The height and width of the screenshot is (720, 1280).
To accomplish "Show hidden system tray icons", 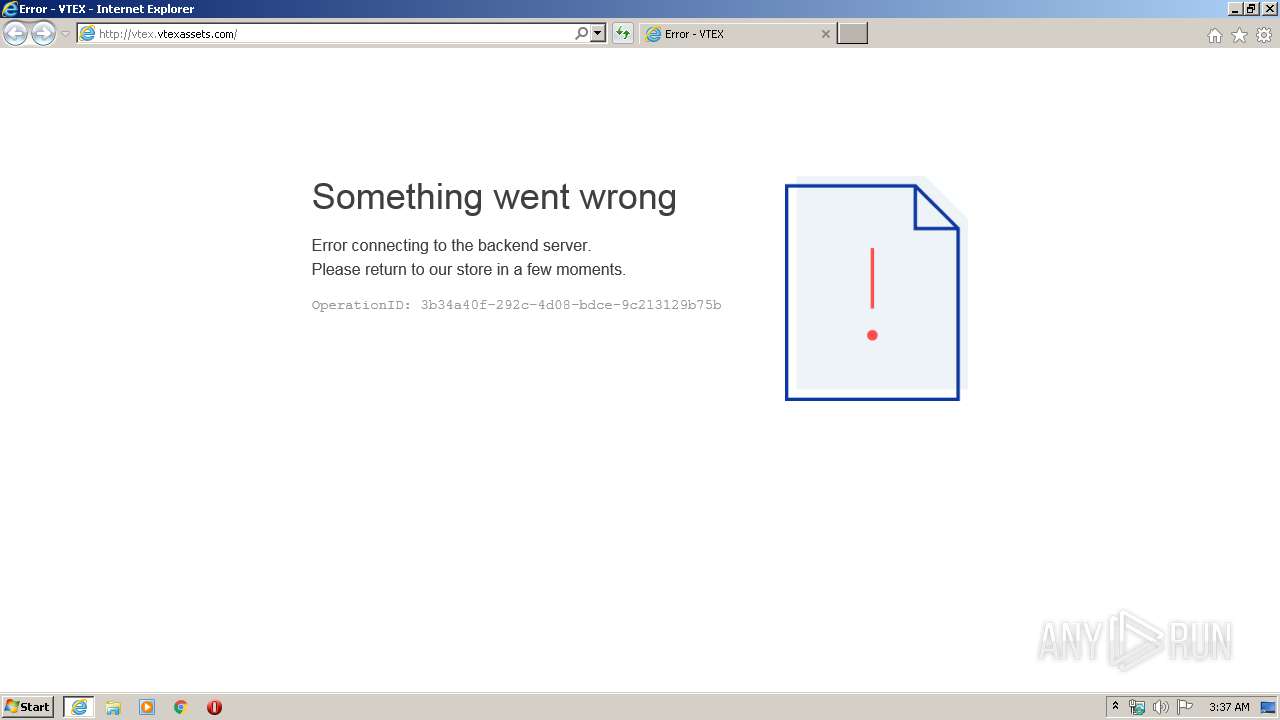I will coord(1115,707).
